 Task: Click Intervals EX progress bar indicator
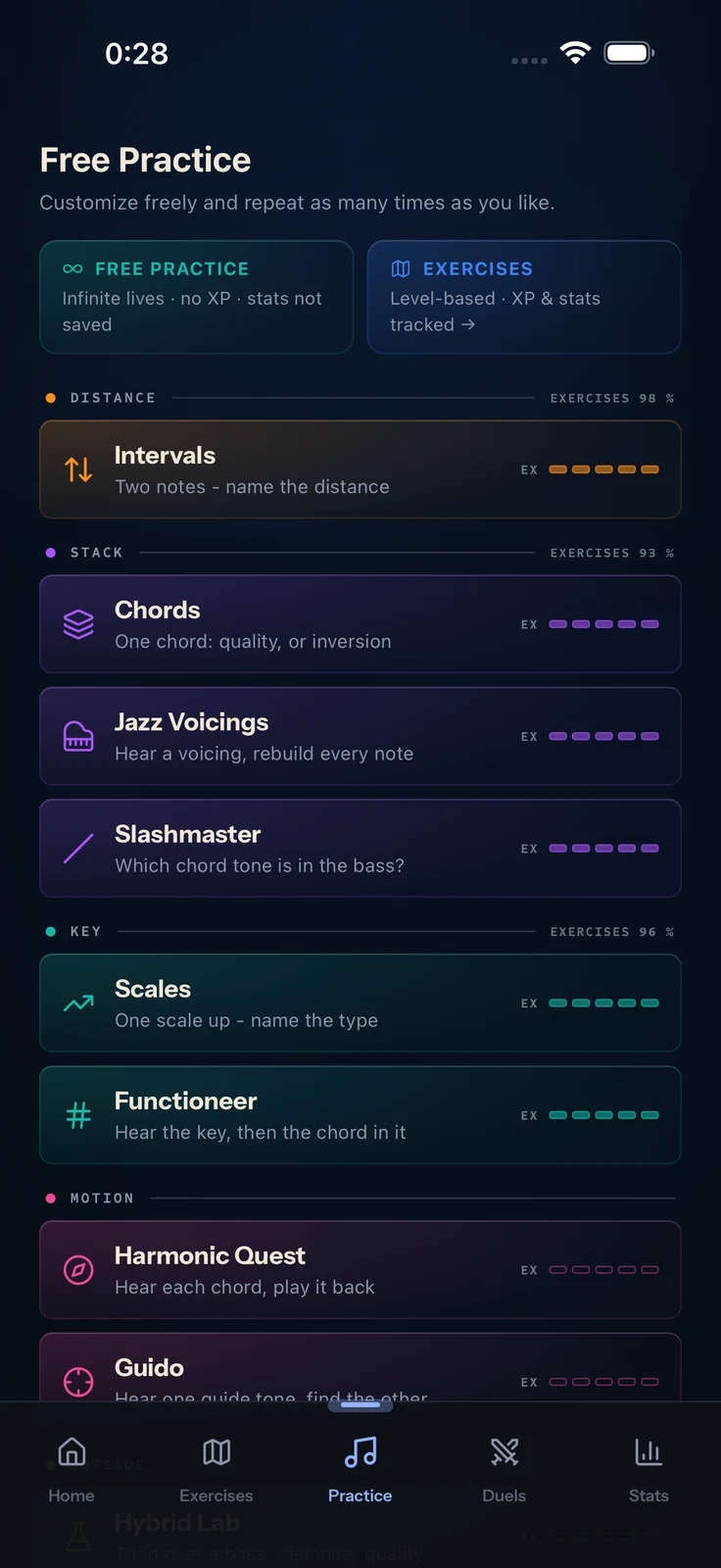point(603,469)
